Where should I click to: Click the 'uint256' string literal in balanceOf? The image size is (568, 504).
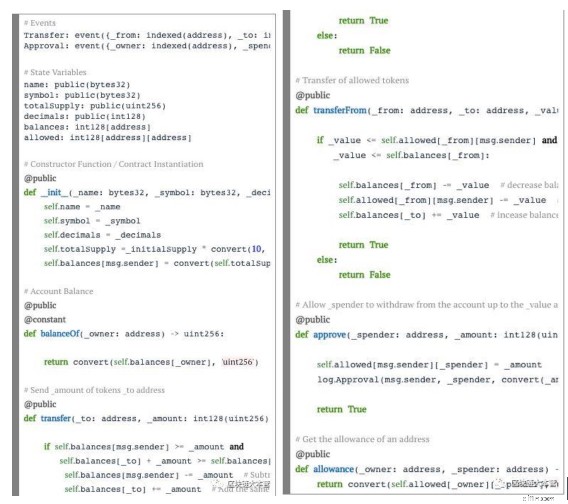click(x=238, y=362)
